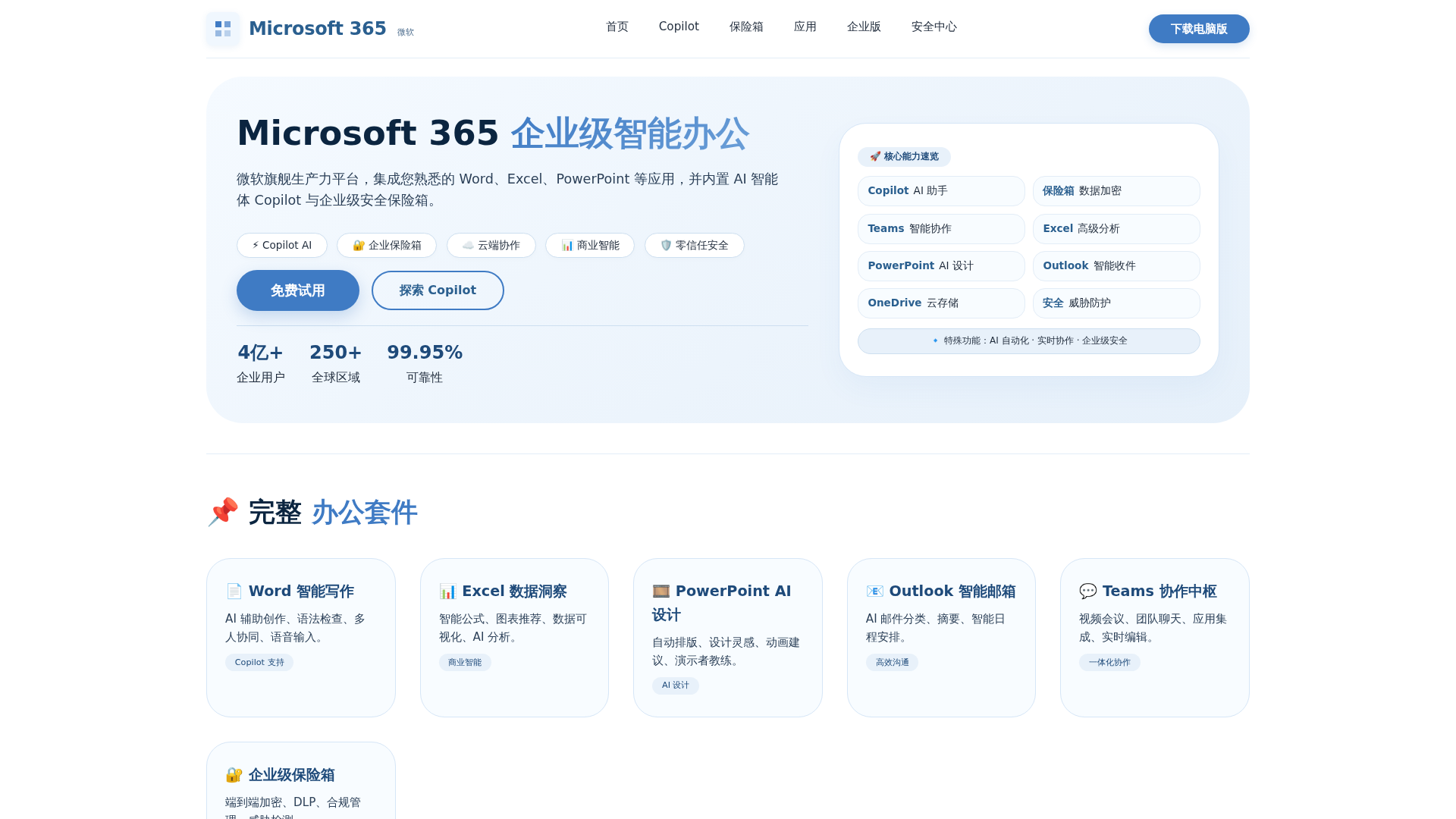Open the 安全 威胁防护 tile
Viewport: 1456px width, 819px height.
point(1116,303)
